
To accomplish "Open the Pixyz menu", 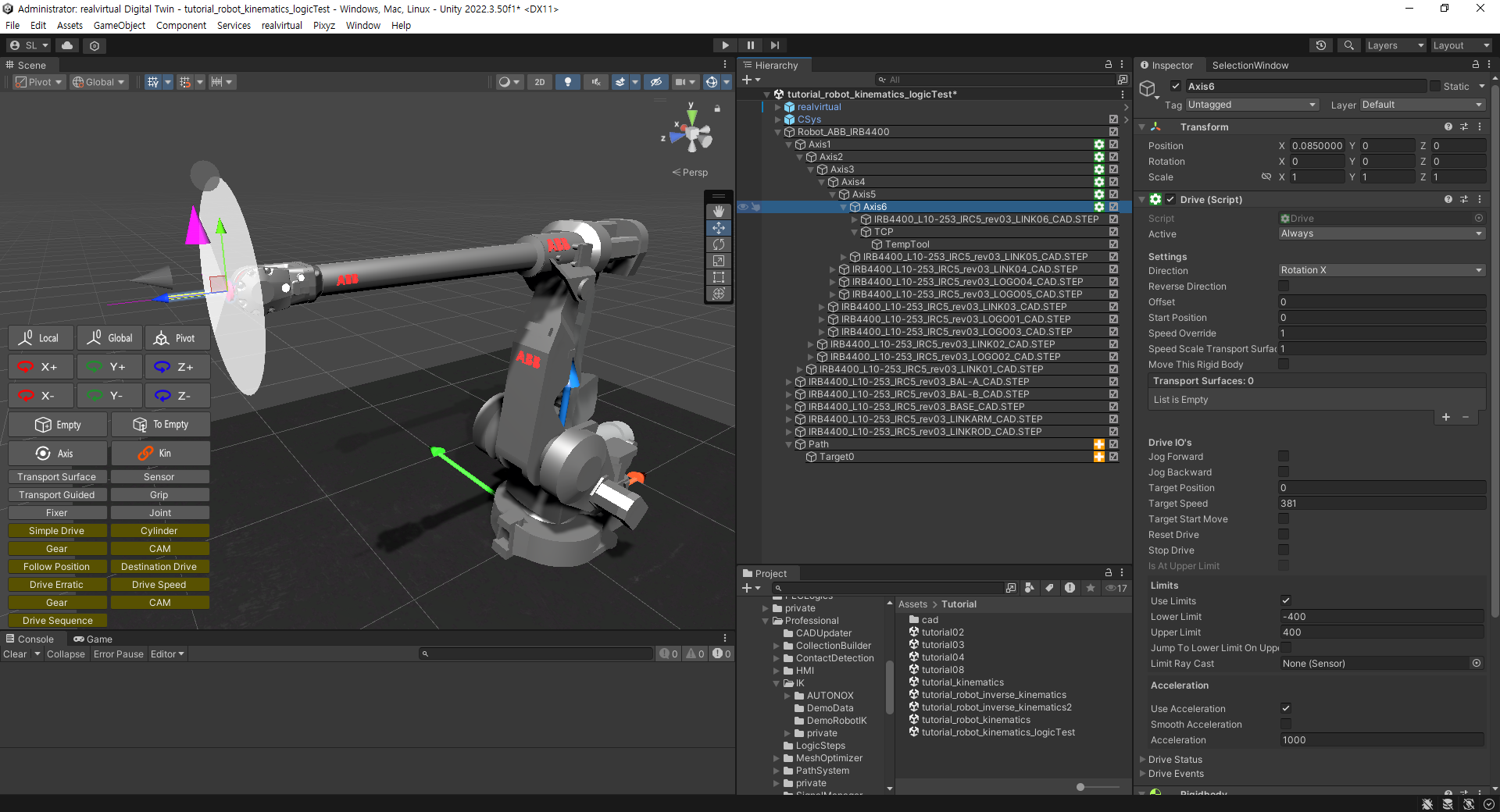I will pos(324,26).
